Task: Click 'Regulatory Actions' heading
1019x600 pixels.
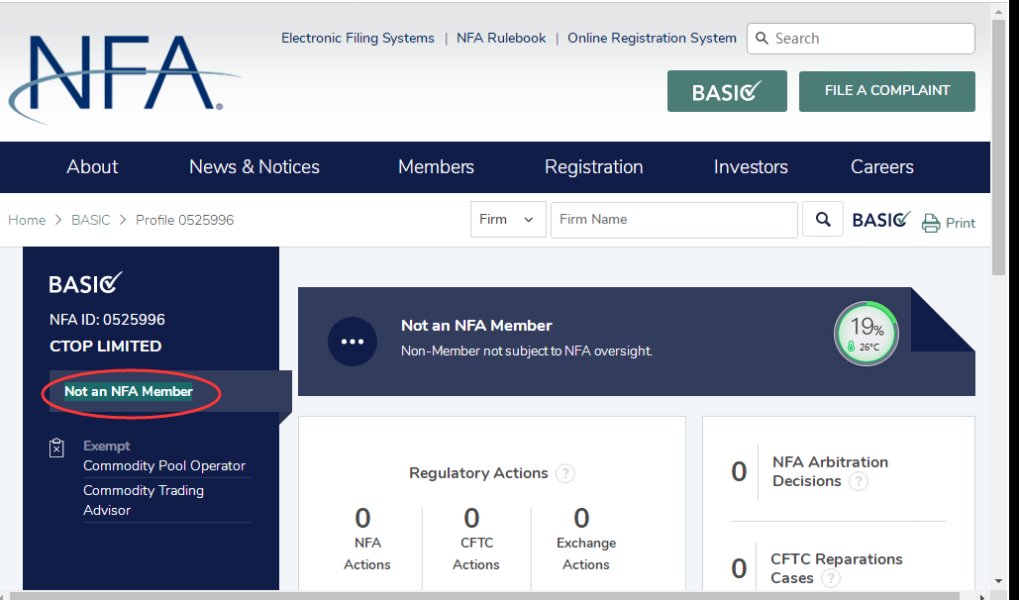Action: coord(478,473)
